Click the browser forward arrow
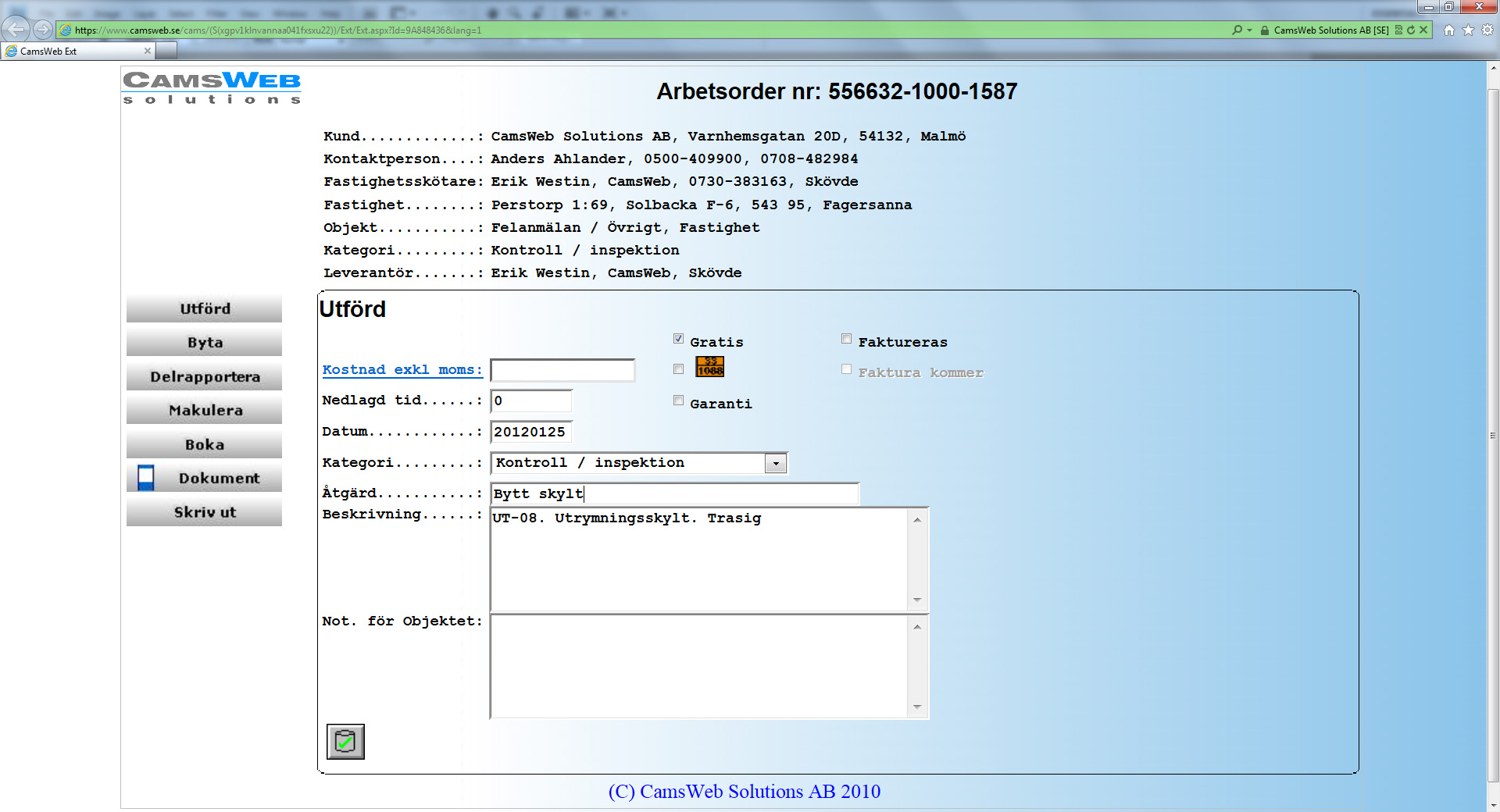This screenshot has width=1500, height=812. click(x=43, y=30)
